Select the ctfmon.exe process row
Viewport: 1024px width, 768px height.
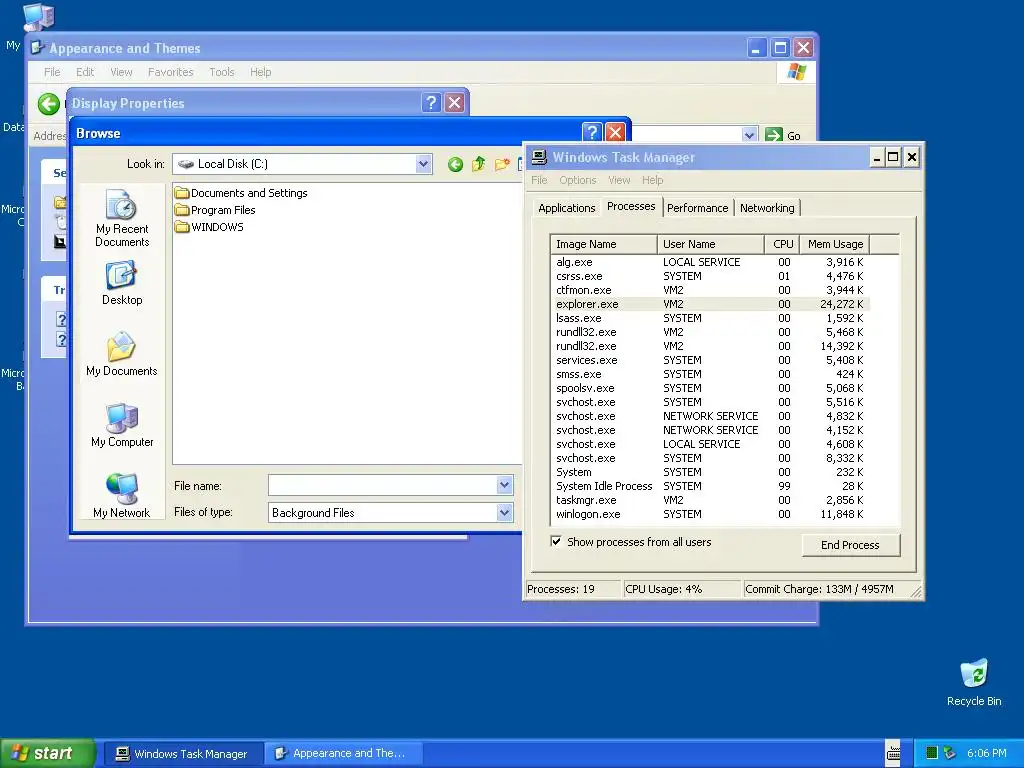(x=711, y=290)
